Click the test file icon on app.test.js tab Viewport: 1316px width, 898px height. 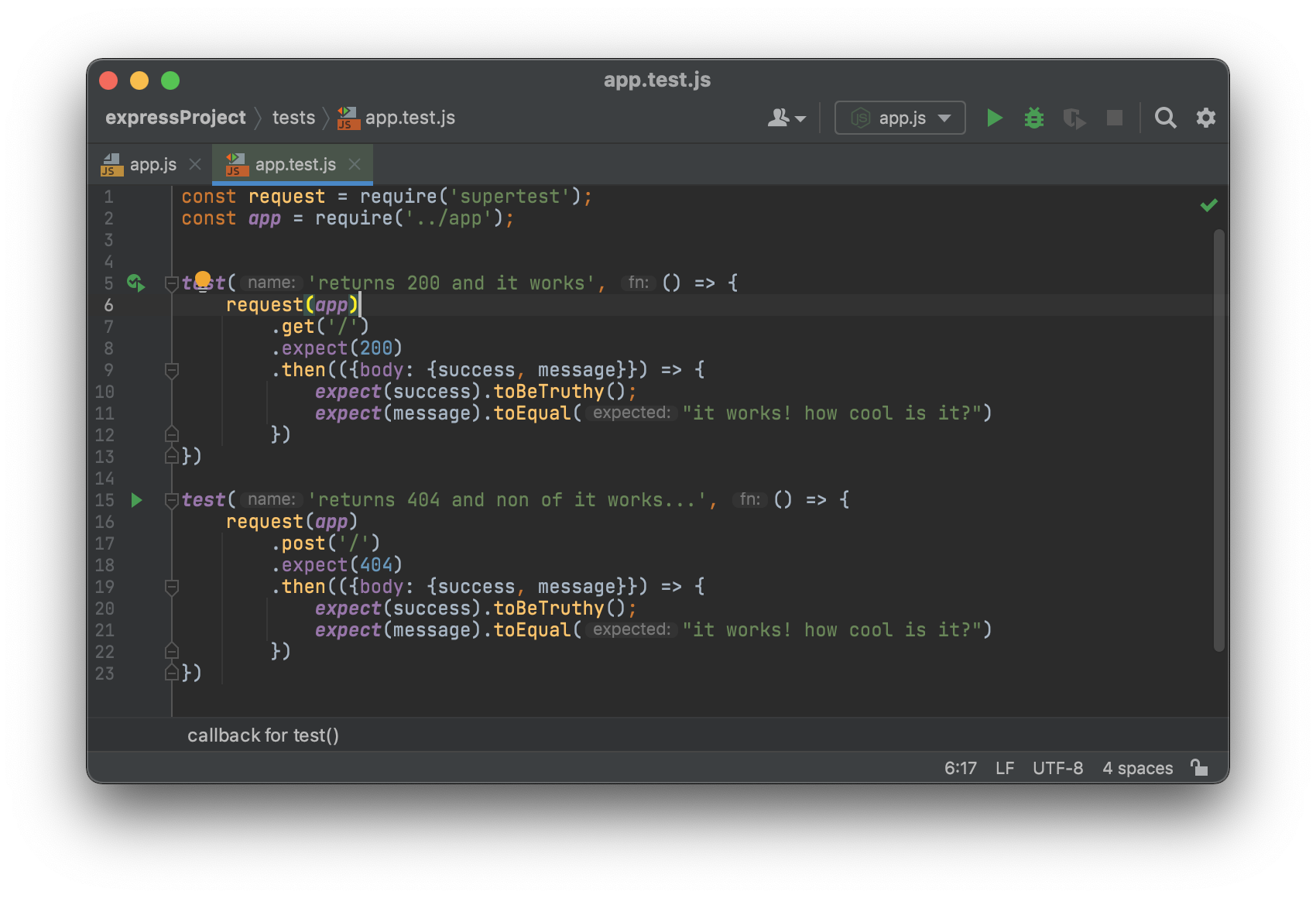[x=237, y=165]
